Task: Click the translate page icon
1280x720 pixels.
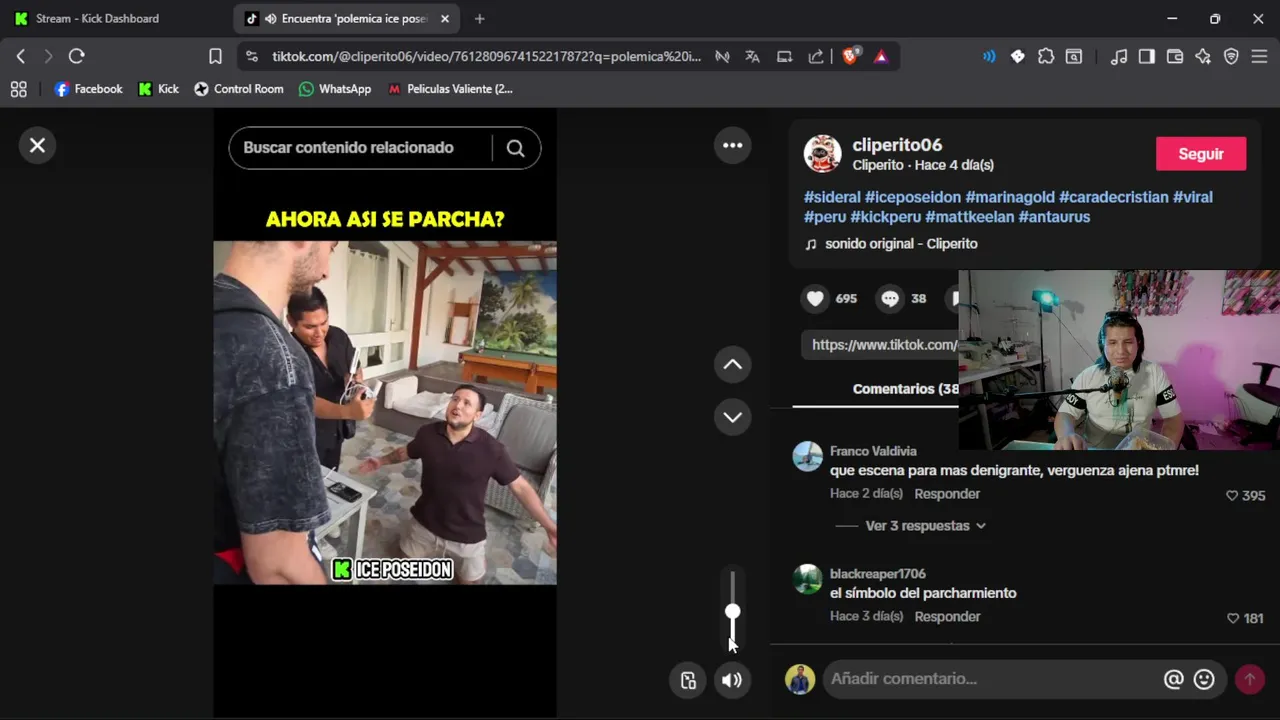Action: 752,57
